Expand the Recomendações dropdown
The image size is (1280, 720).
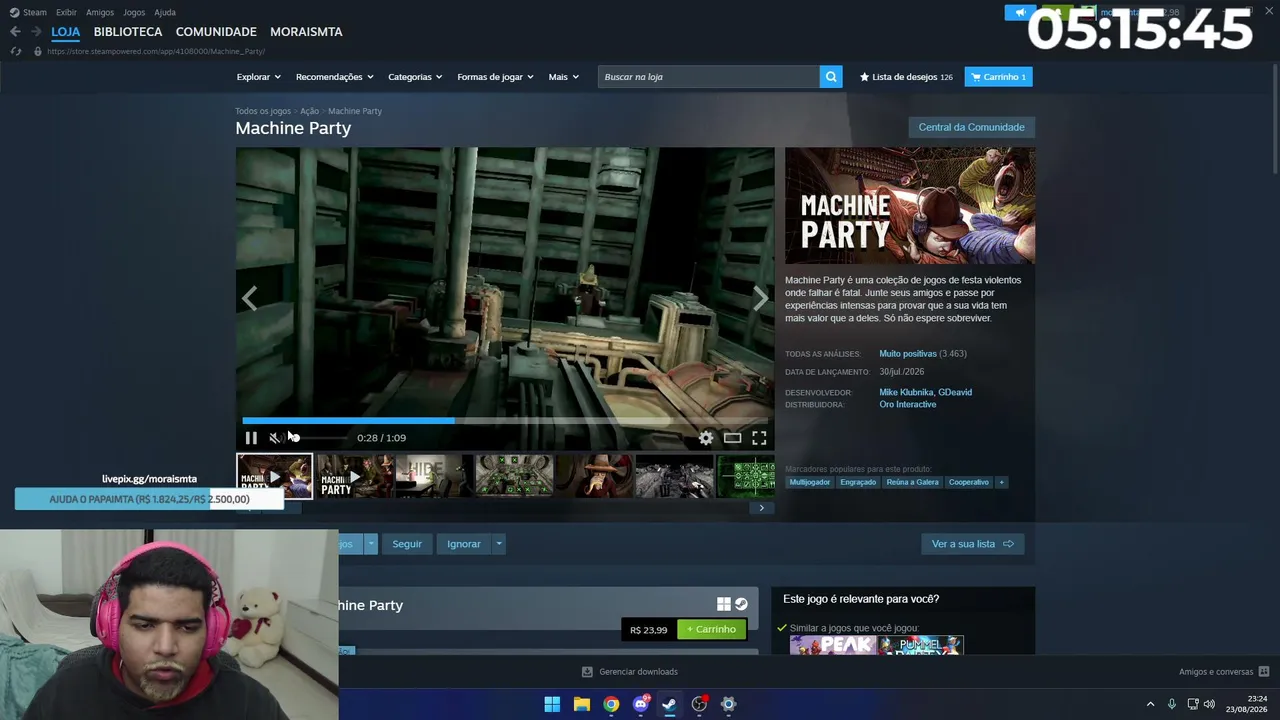pyautogui.click(x=335, y=77)
